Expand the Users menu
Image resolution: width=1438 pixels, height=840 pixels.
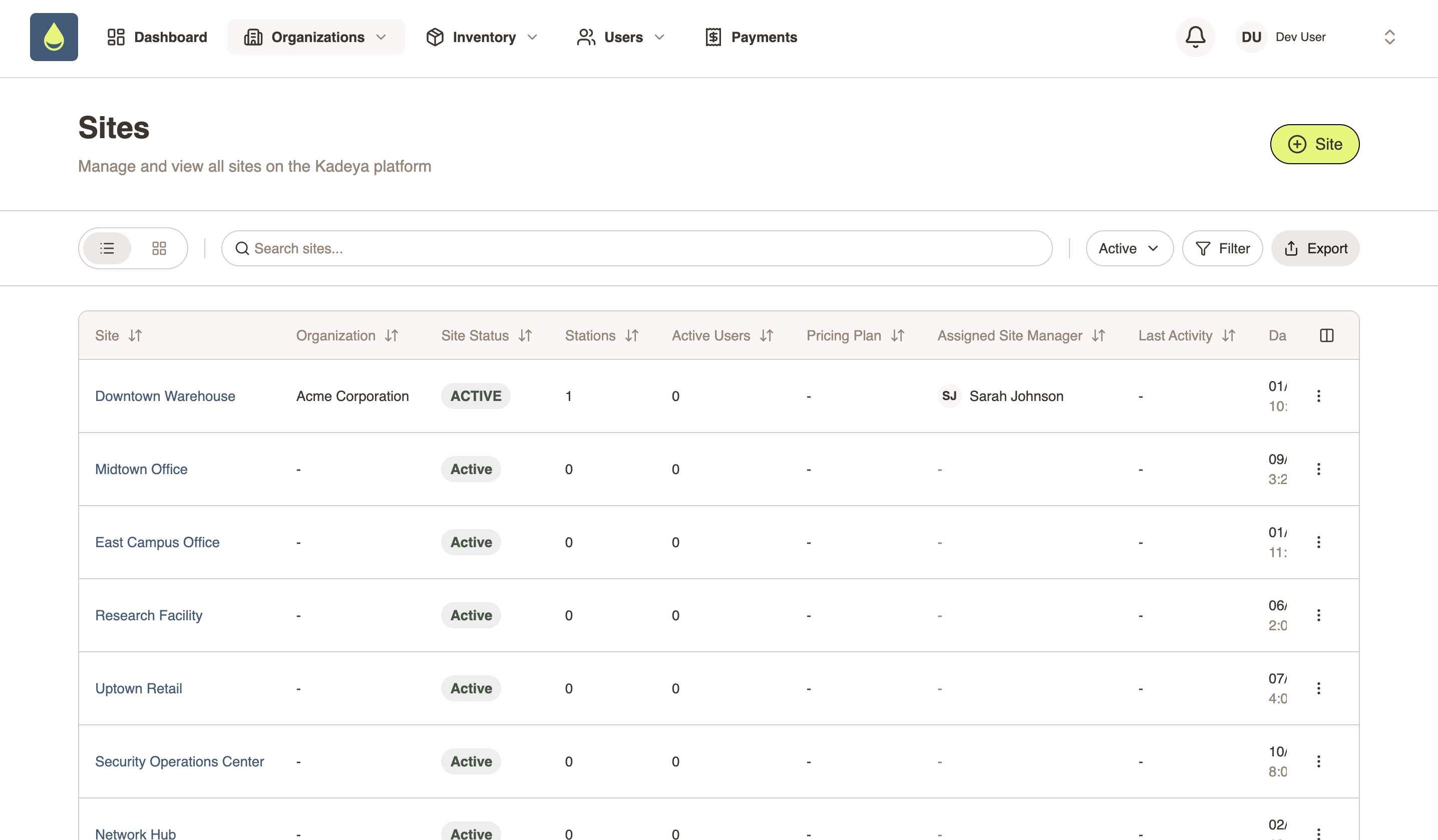click(621, 37)
